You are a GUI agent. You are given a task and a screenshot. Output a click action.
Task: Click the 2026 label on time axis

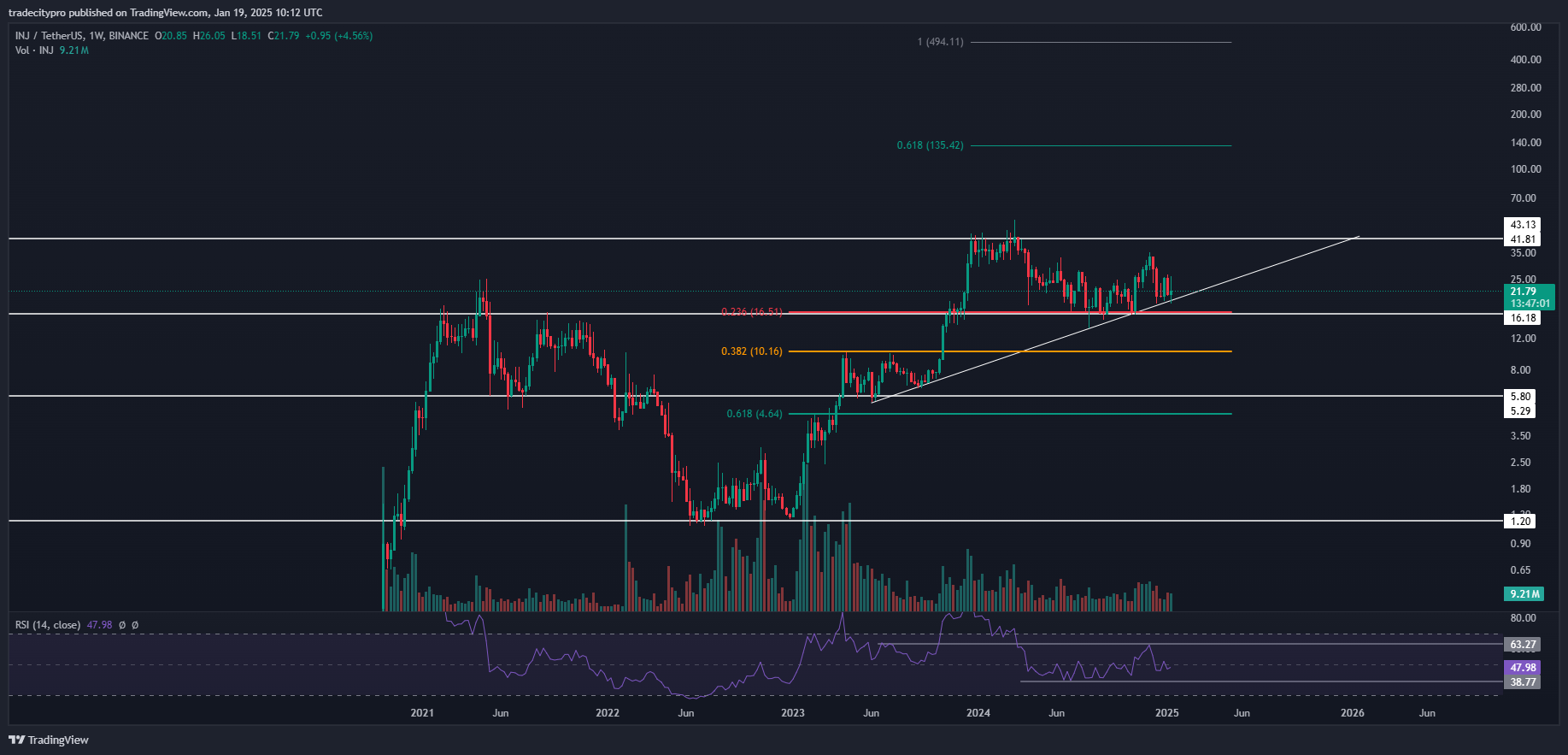(1352, 713)
